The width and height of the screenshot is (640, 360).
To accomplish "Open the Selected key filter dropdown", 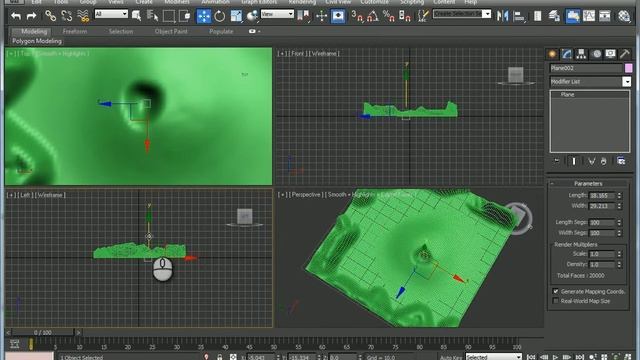I will (494, 357).
